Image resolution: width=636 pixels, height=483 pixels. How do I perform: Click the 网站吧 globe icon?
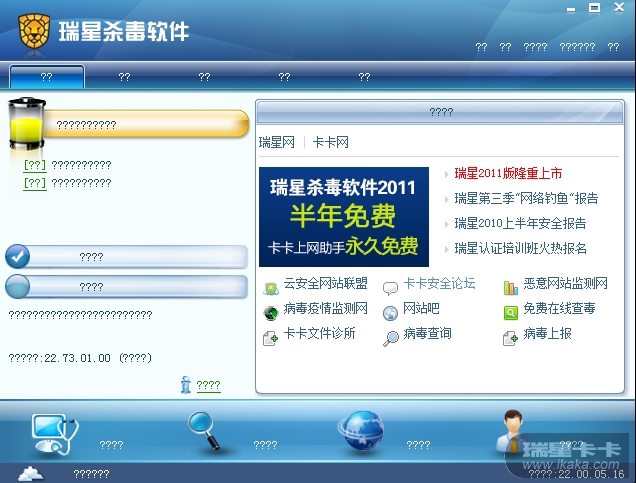390,313
